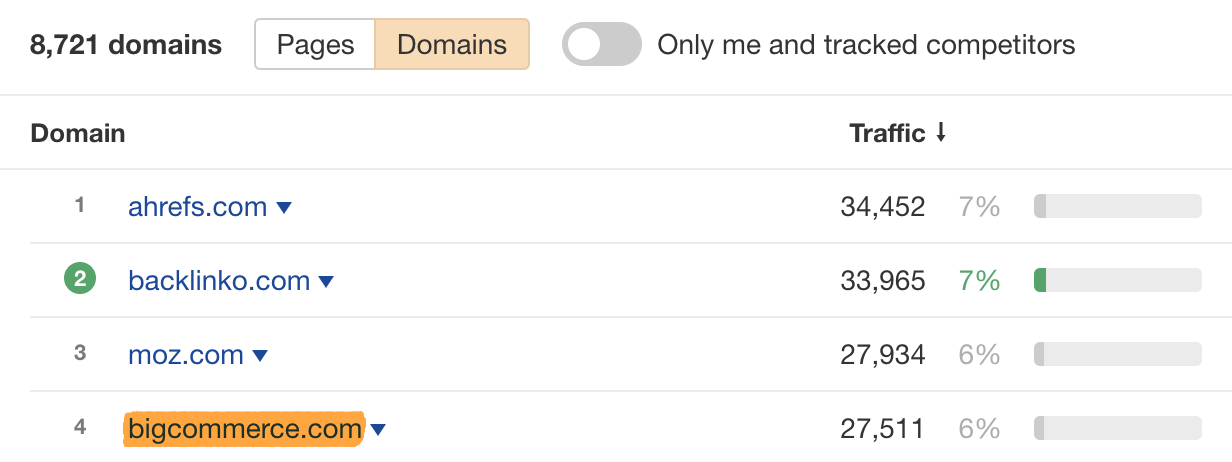
Task: Select the Domains tab
Action: click(x=452, y=45)
